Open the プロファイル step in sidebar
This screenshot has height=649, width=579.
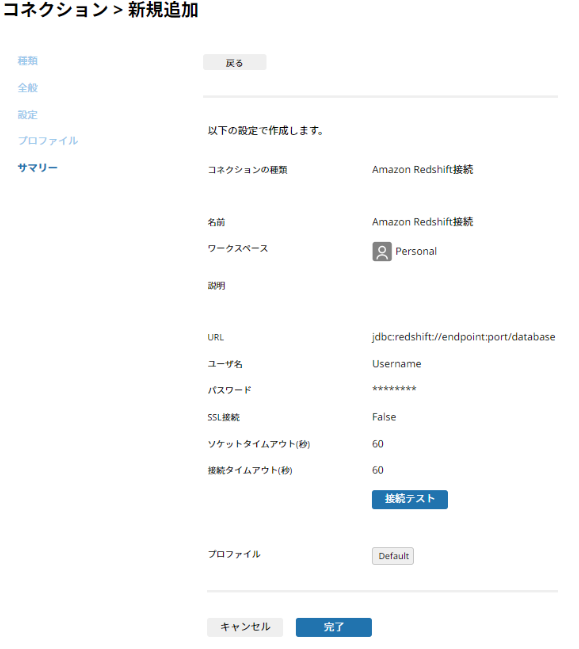(x=48, y=141)
